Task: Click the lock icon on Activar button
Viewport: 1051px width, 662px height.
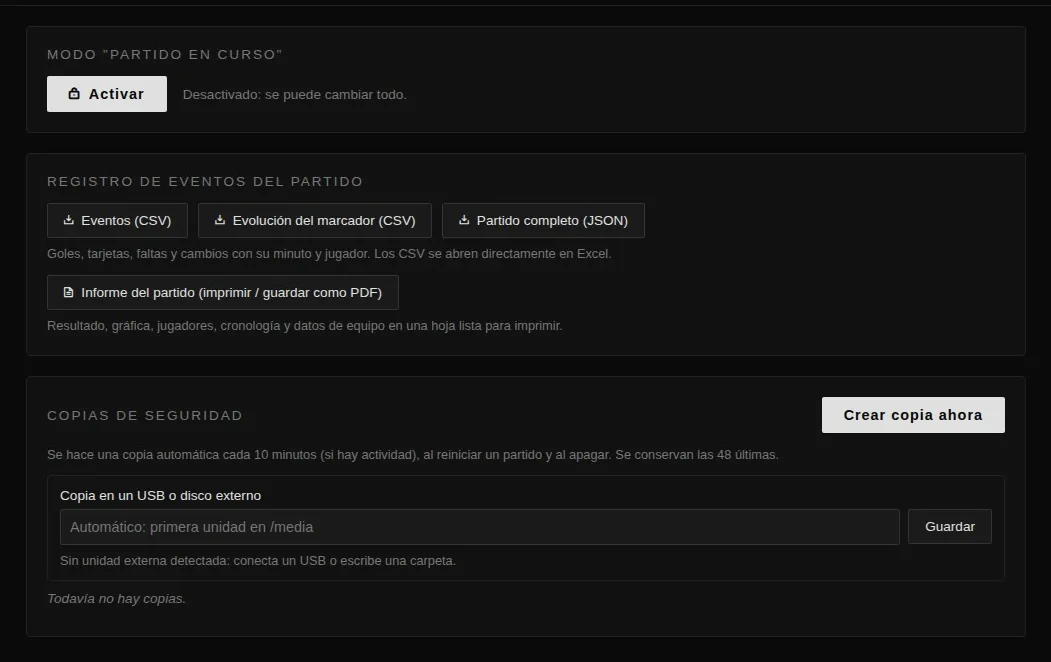Action: tap(74, 94)
